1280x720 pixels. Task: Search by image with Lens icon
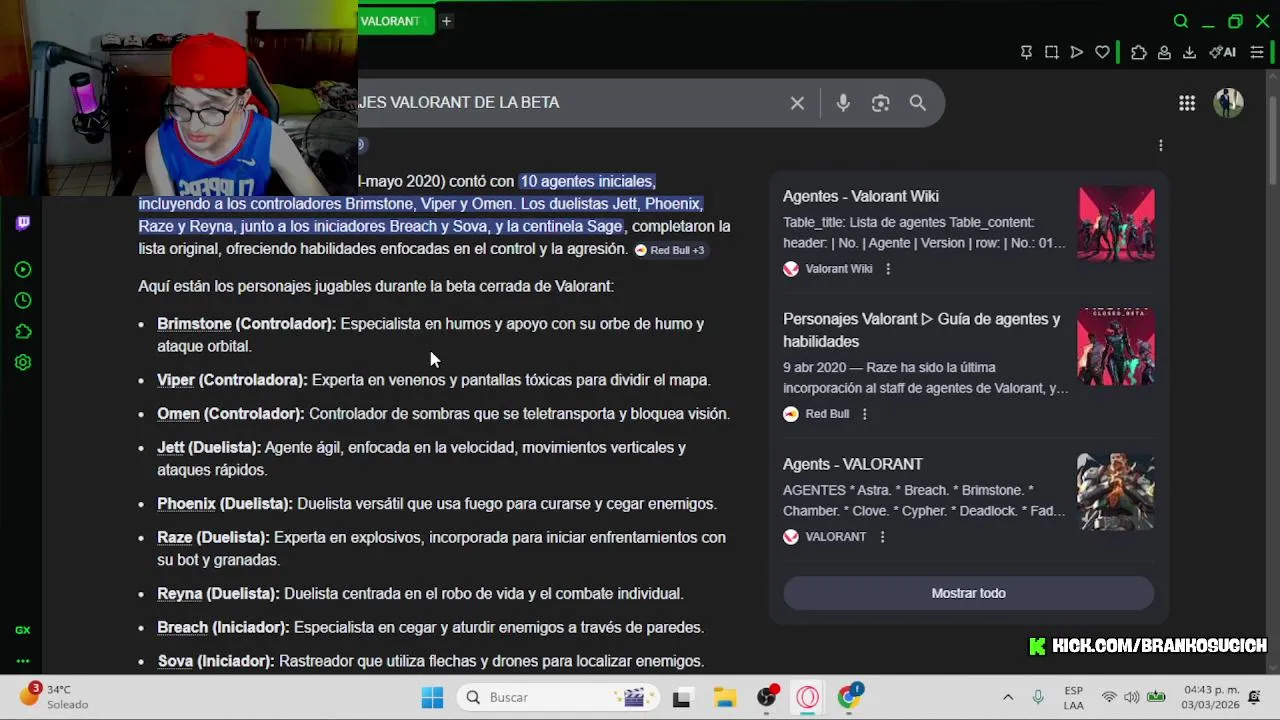click(x=880, y=103)
